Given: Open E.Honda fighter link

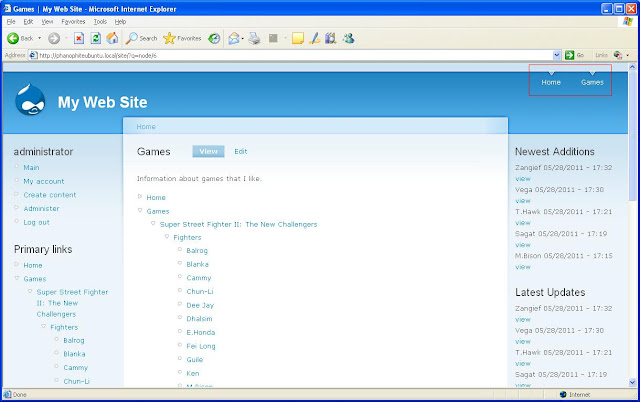Looking at the screenshot, I should [x=201, y=333].
